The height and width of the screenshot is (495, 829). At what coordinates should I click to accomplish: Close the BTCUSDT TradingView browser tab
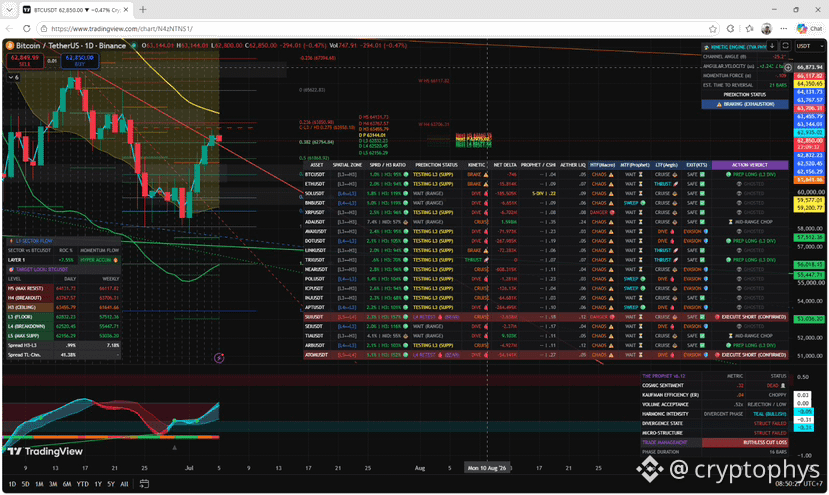126,10
